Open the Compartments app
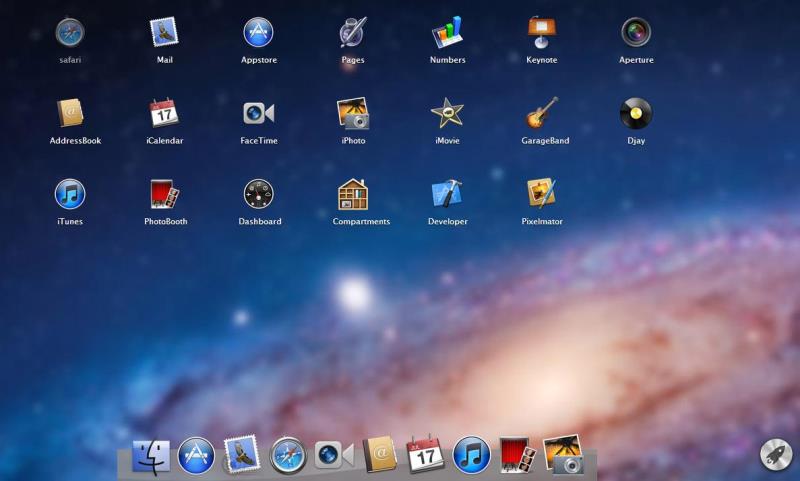This screenshot has width=800, height=481. click(352, 194)
